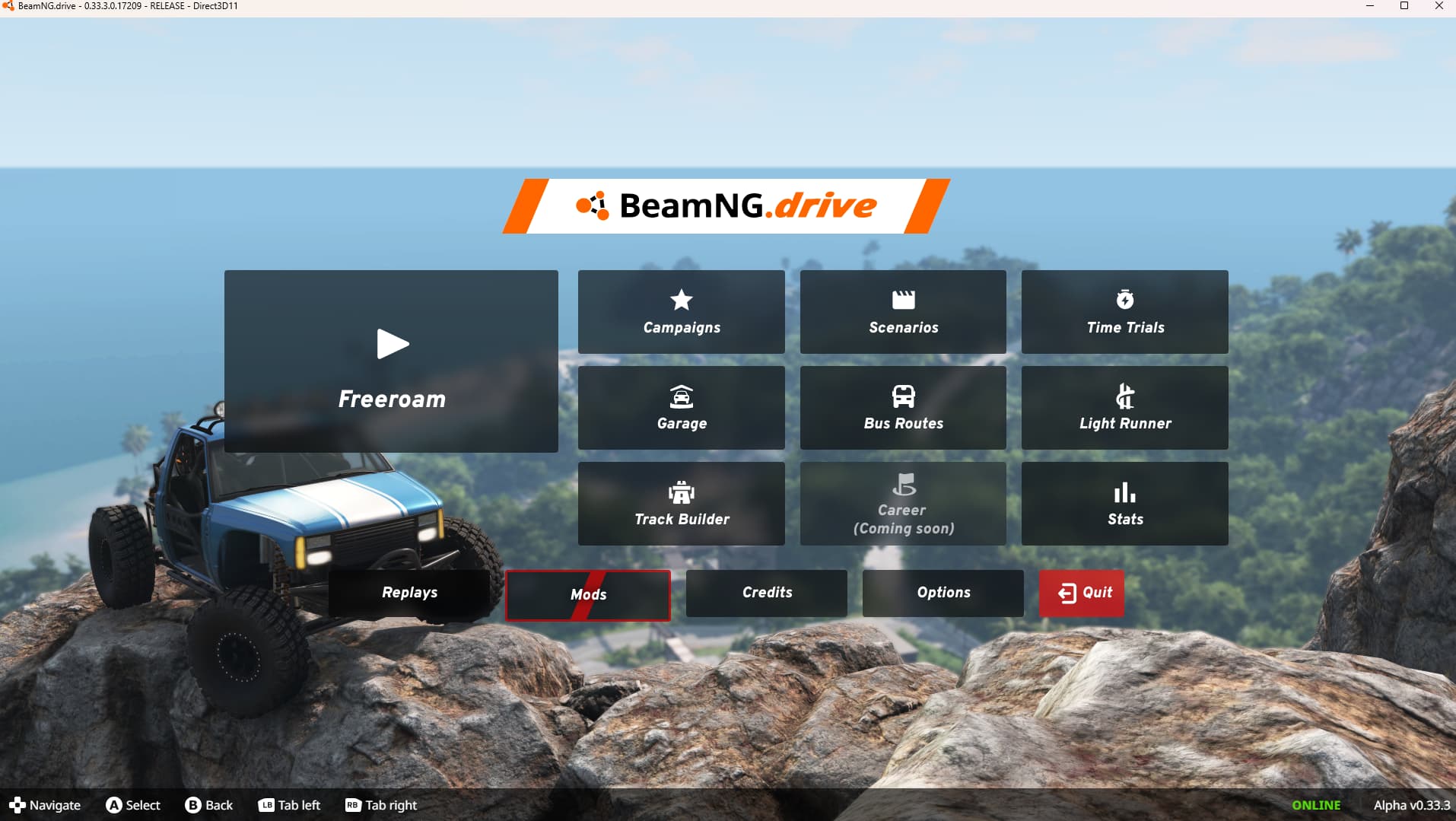Click the BeamNG.drive logo banner
This screenshot has height=821, width=1456.
click(726, 206)
